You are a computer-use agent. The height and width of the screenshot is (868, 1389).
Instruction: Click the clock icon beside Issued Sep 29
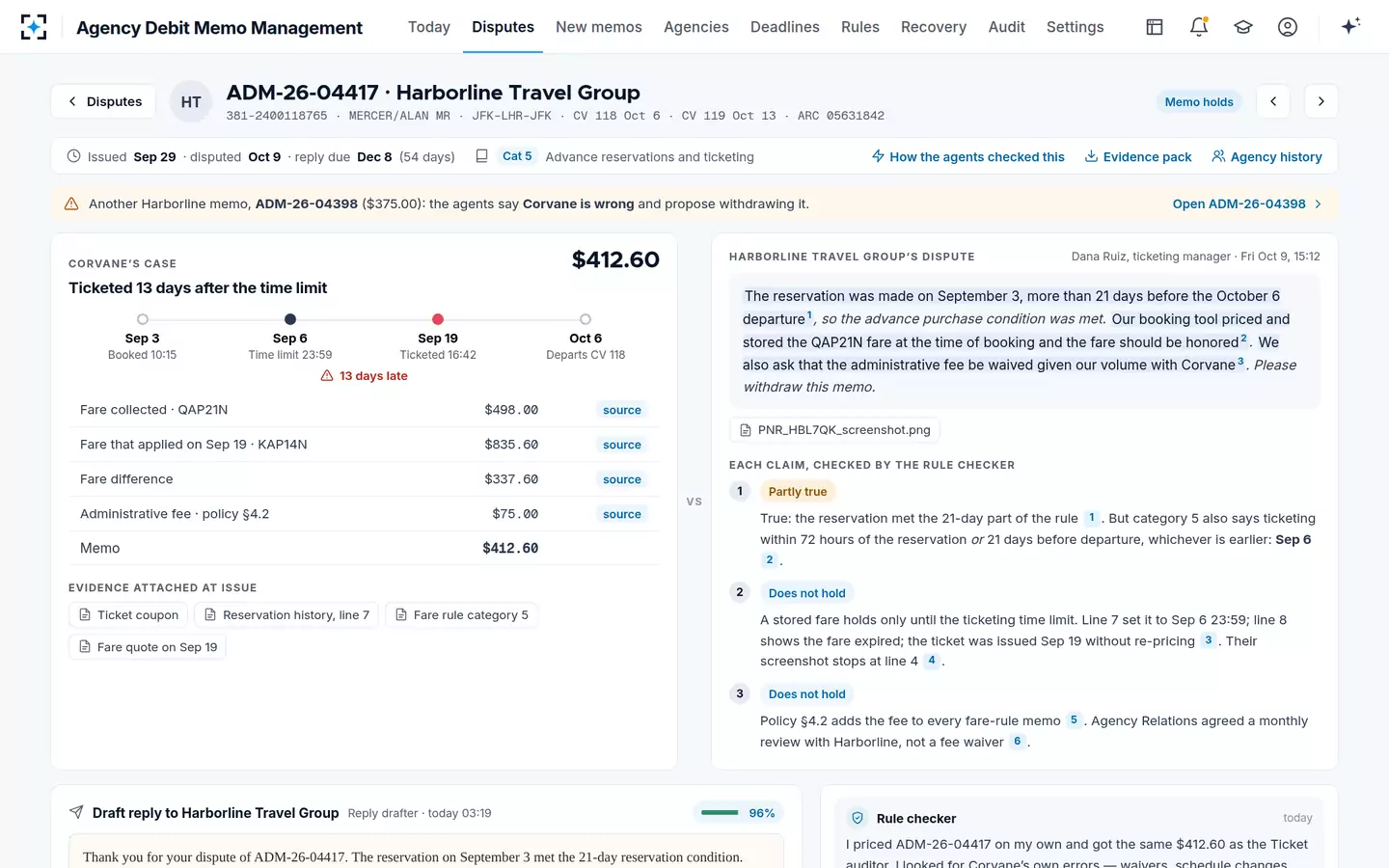74,156
